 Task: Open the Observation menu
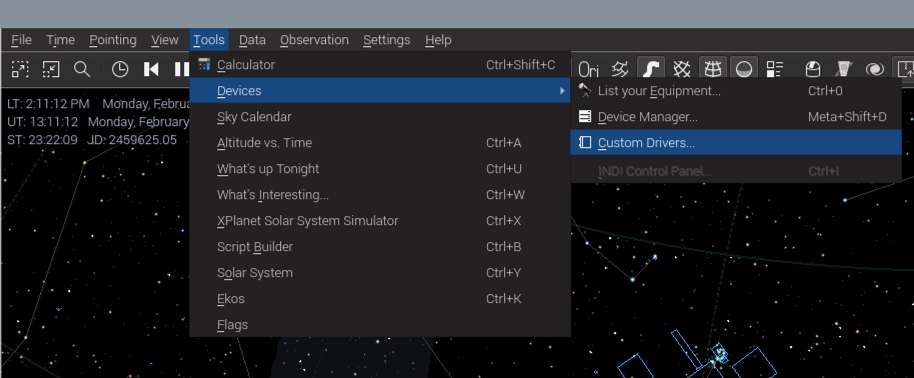pyautogui.click(x=314, y=40)
